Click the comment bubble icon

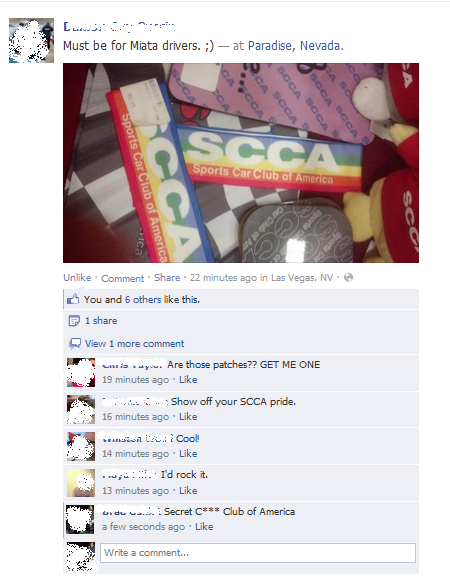[75, 343]
